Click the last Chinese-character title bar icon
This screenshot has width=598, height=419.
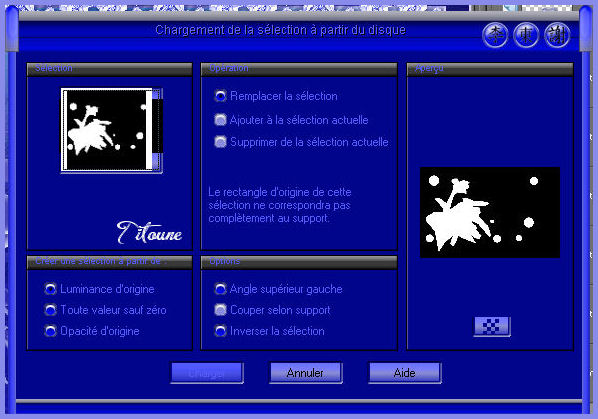click(557, 35)
